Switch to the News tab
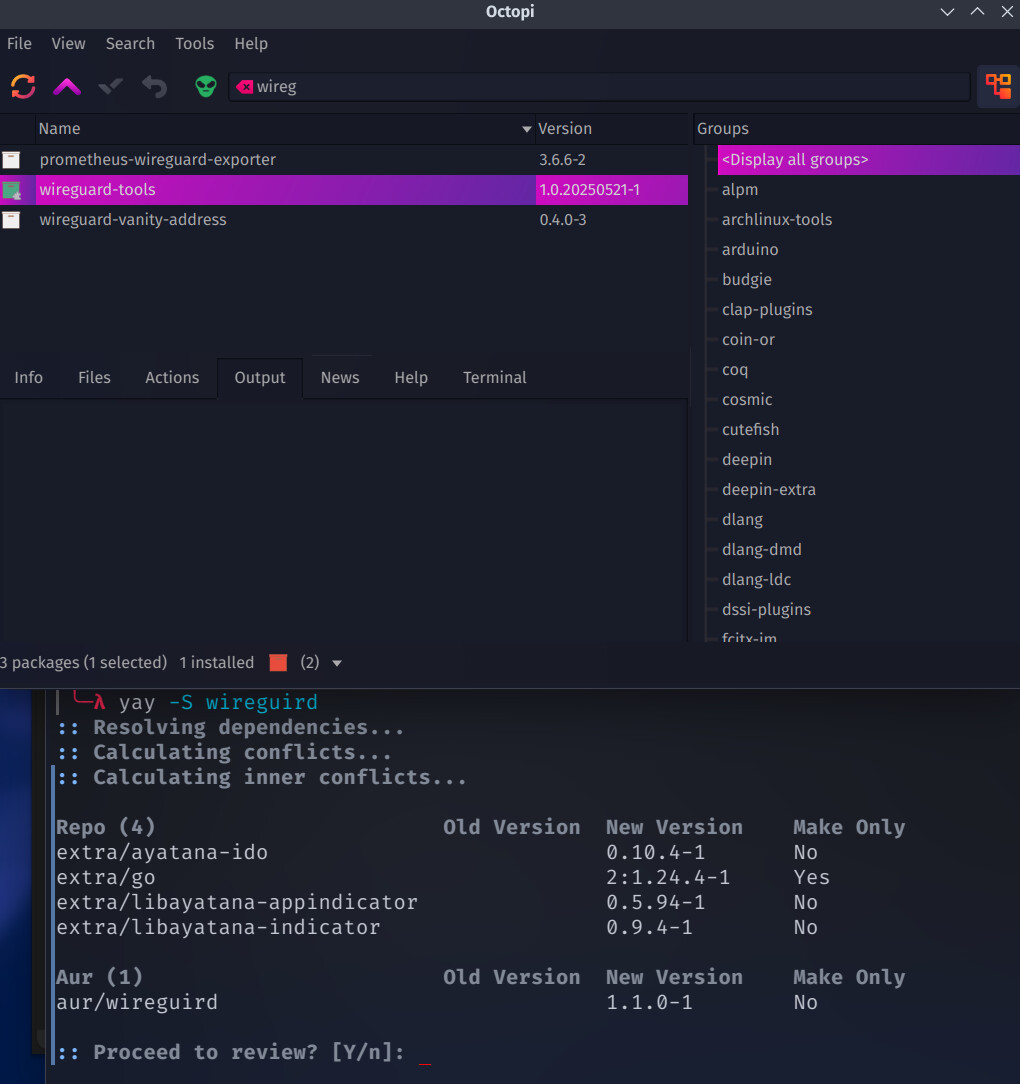This screenshot has height=1084, width=1020. pyautogui.click(x=340, y=377)
